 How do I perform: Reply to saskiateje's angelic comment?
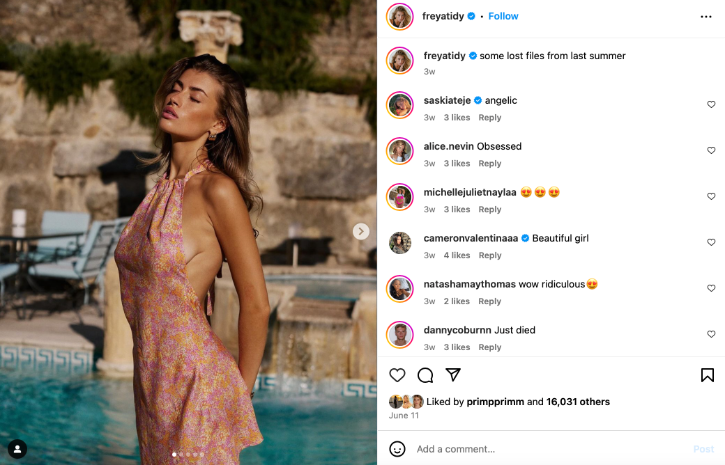490,117
